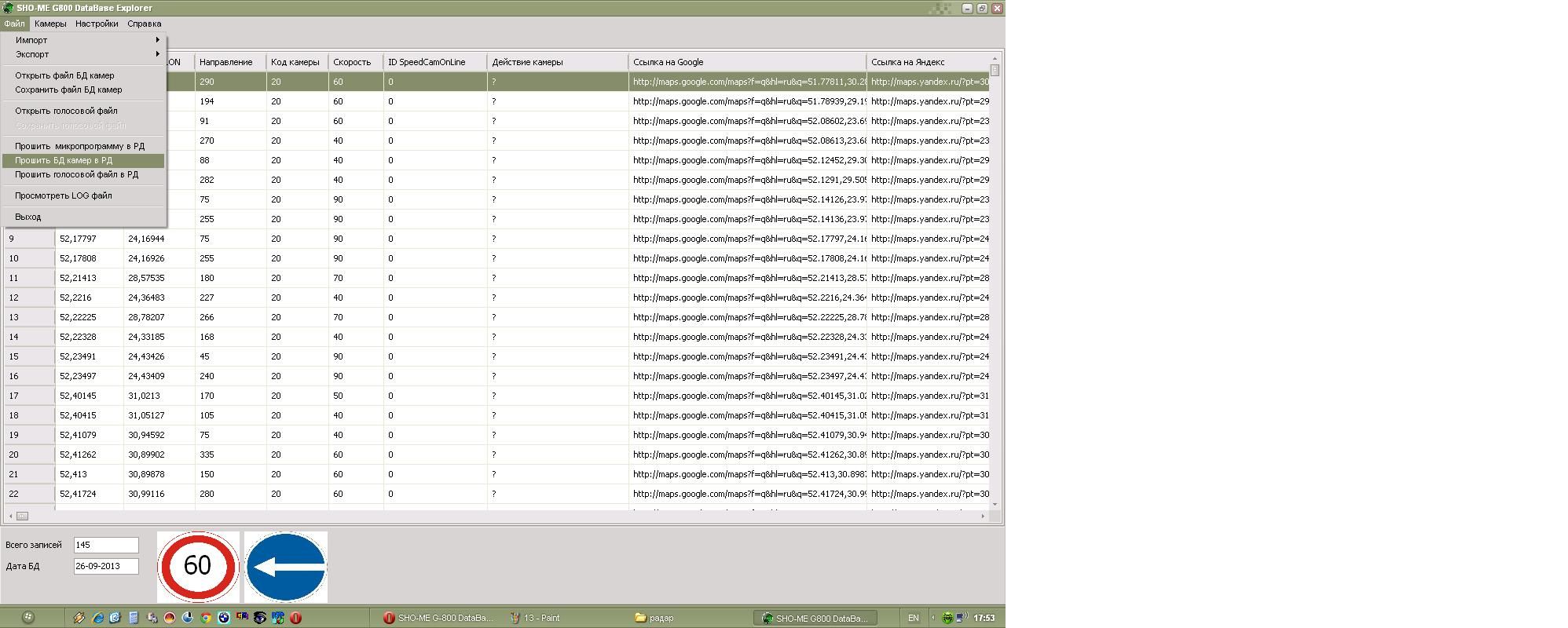Open the Справка menu
Viewport: 1568px width, 628px height.
coord(145,24)
